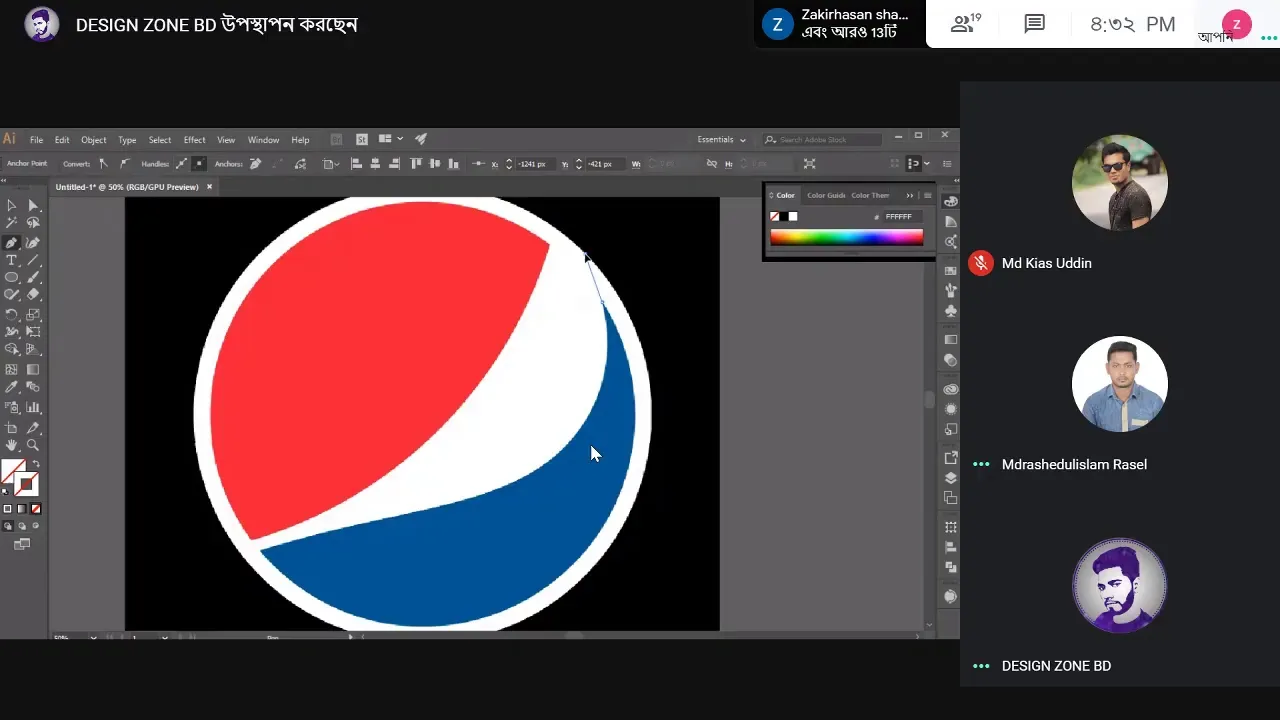Select the Hand tool
The height and width of the screenshot is (720, 1280).
11,445
